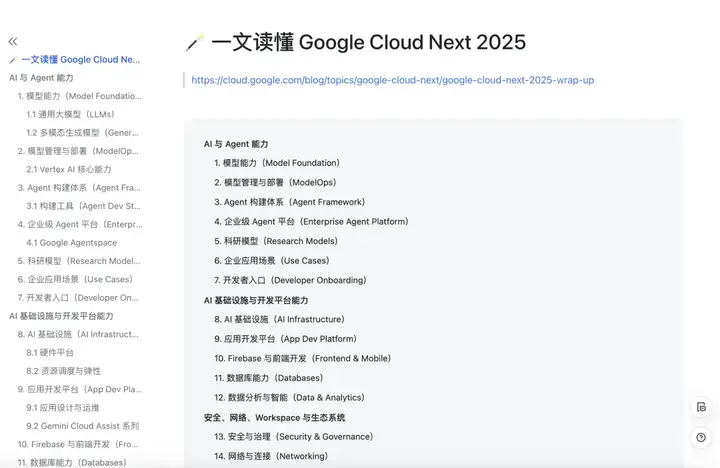This screenshot has width=720, height=468.
Task: Collapse the outline sidebar with double-chevron icon
Action: click(13, 42)
